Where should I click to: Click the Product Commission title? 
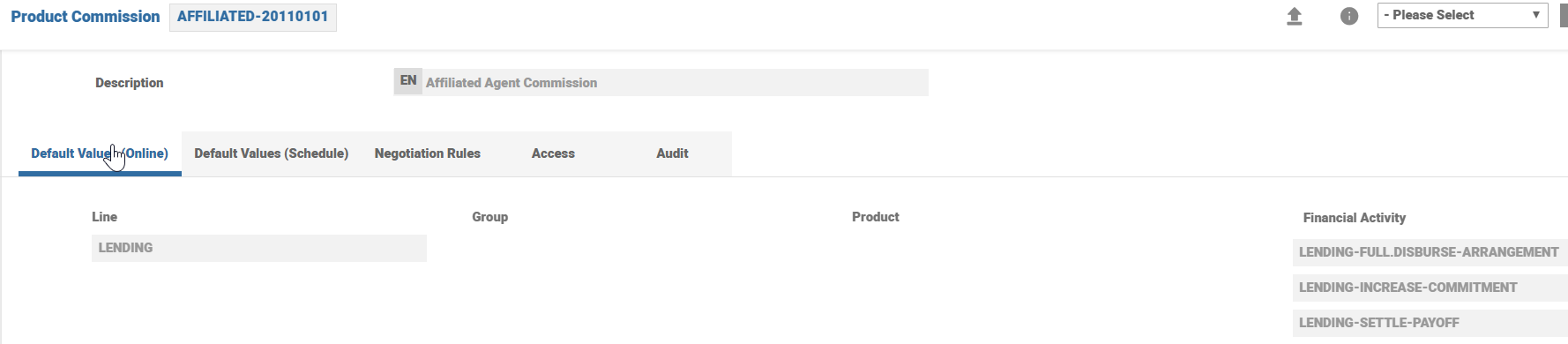(x=86, y=17)
